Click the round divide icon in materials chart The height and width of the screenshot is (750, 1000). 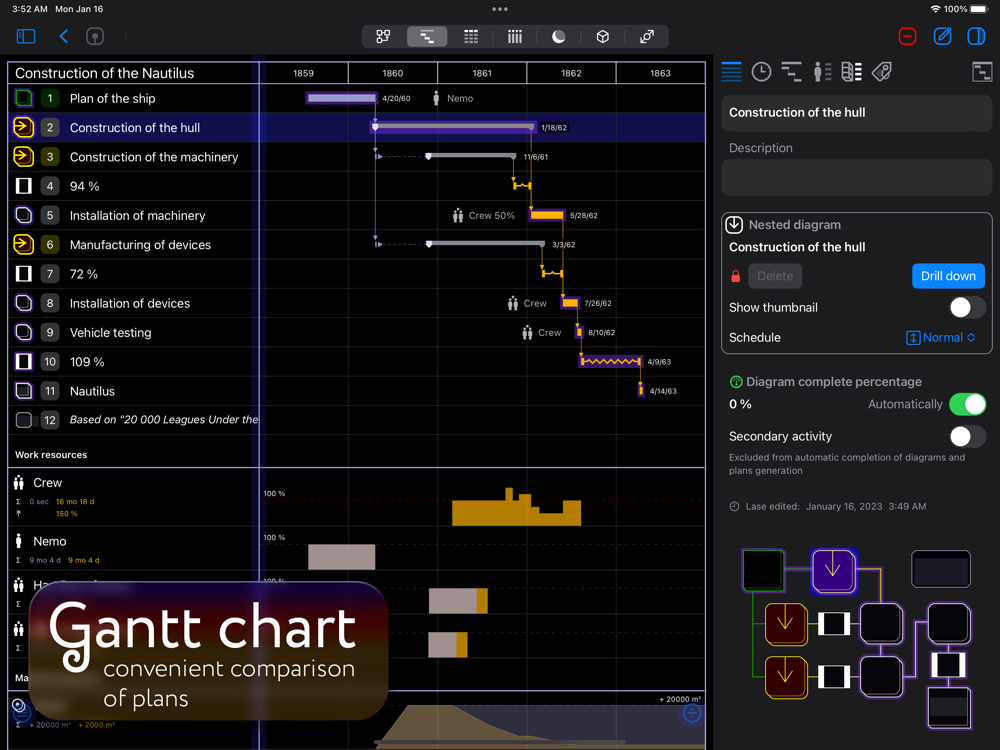point(692,714)
